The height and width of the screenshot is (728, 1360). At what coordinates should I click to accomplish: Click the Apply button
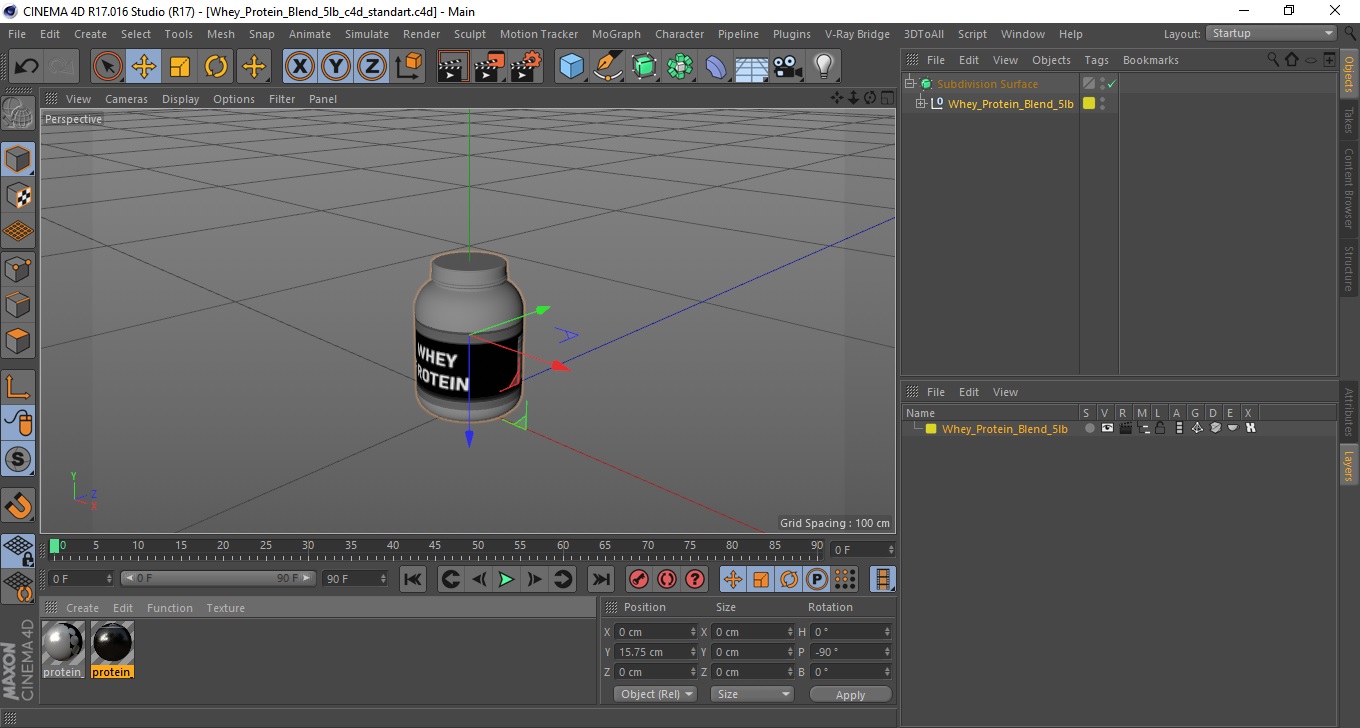pyautogui.click(x=850, y=694)
